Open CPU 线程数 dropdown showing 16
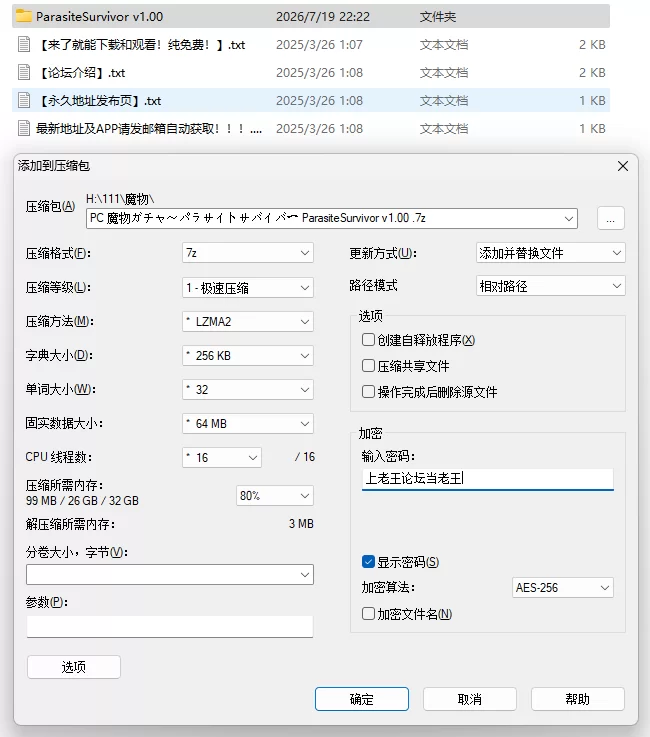This screenshot has width=650, height=737. pos(222,457)
